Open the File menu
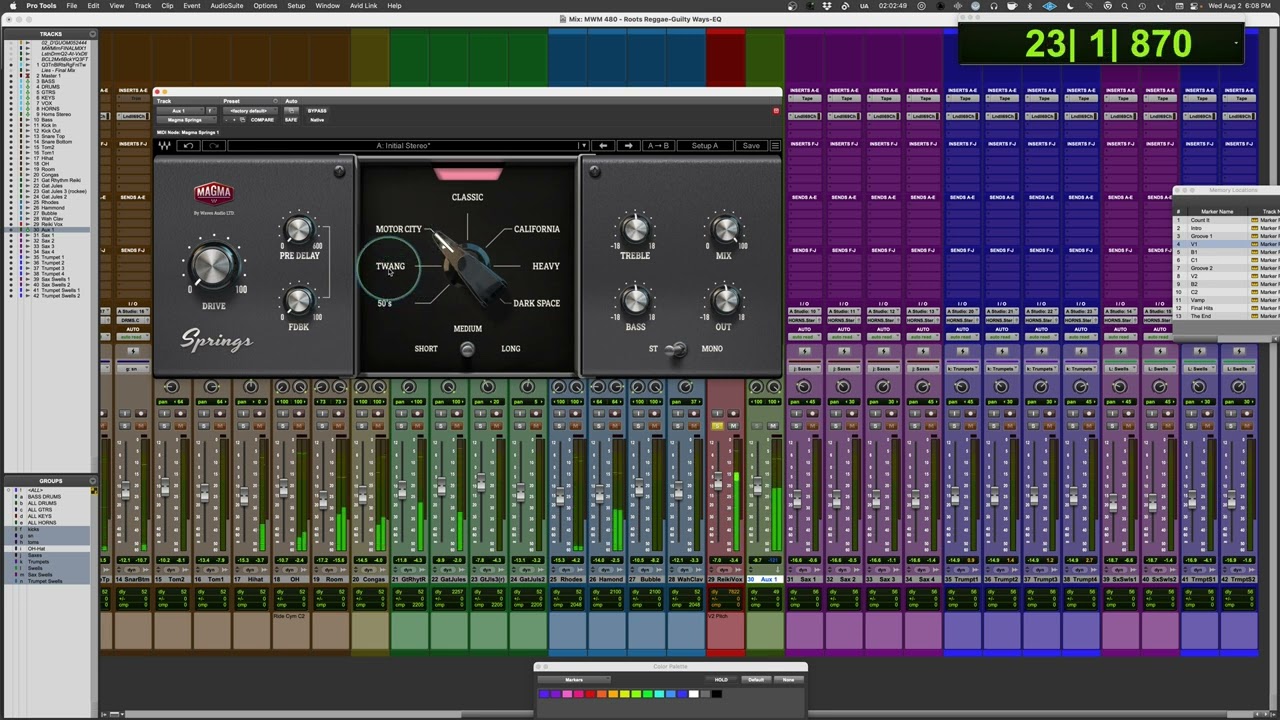This screenshot has height=720, width=1280. click(x=72, y=6)
